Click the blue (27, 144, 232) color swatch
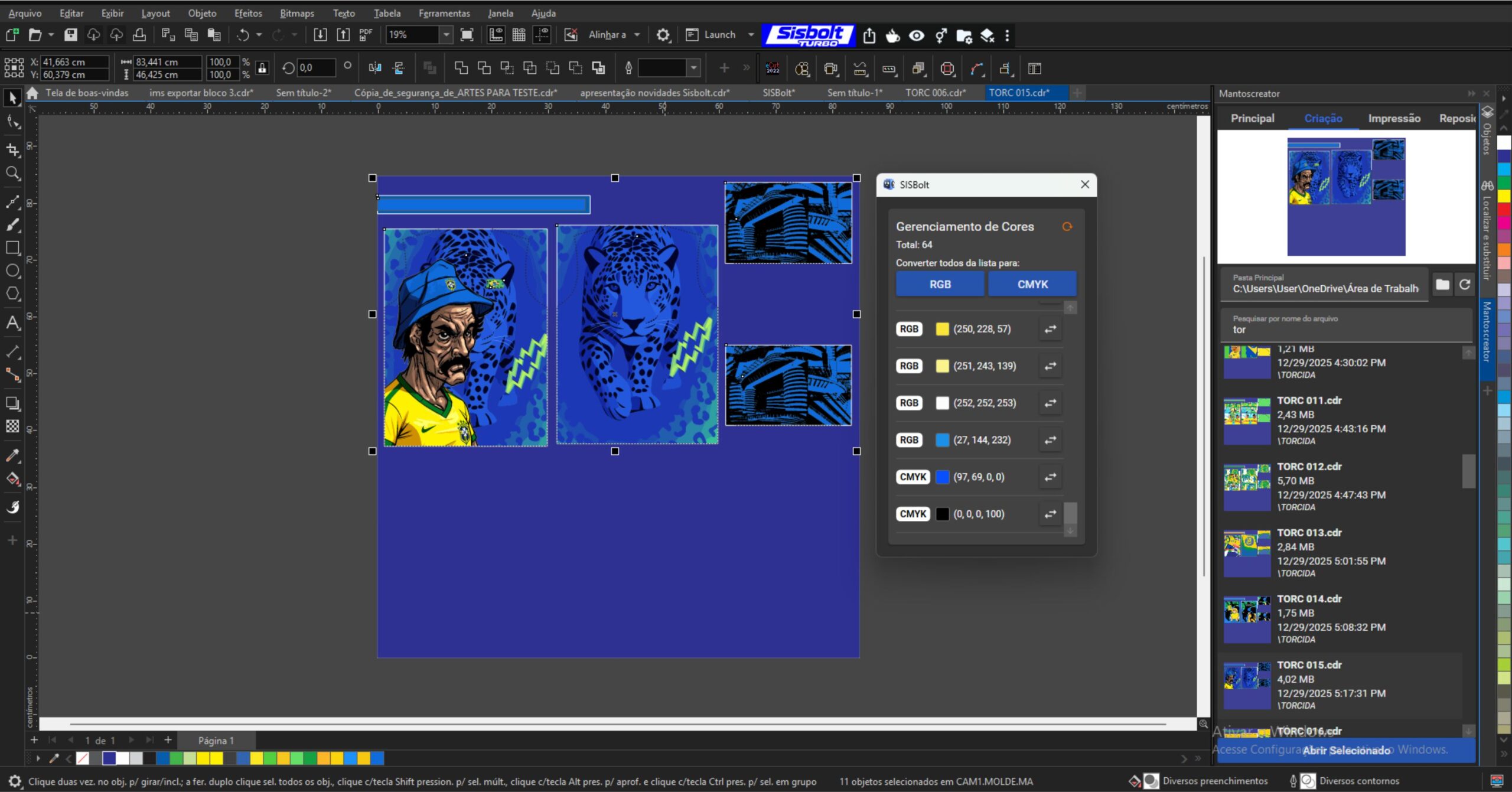1512x792 pixels. (x=942, y=440)
